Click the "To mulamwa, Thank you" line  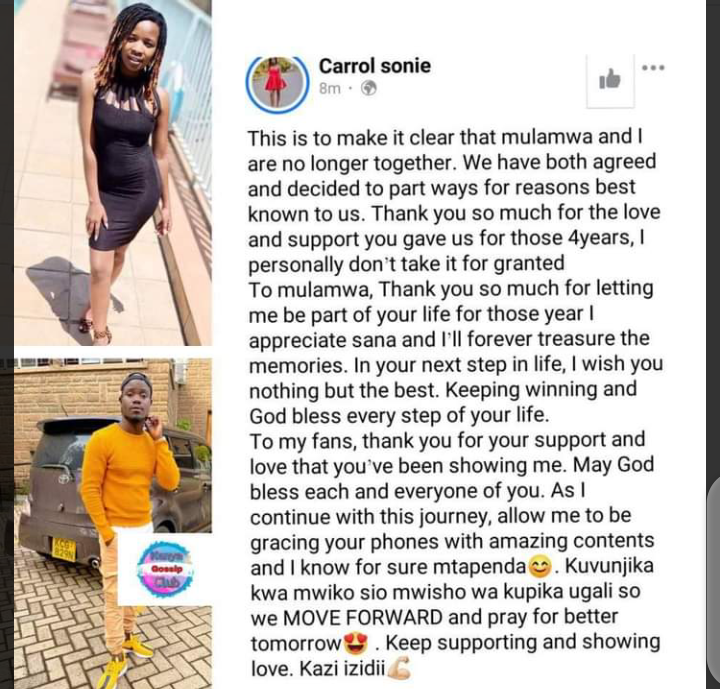[x=450, y=289]
